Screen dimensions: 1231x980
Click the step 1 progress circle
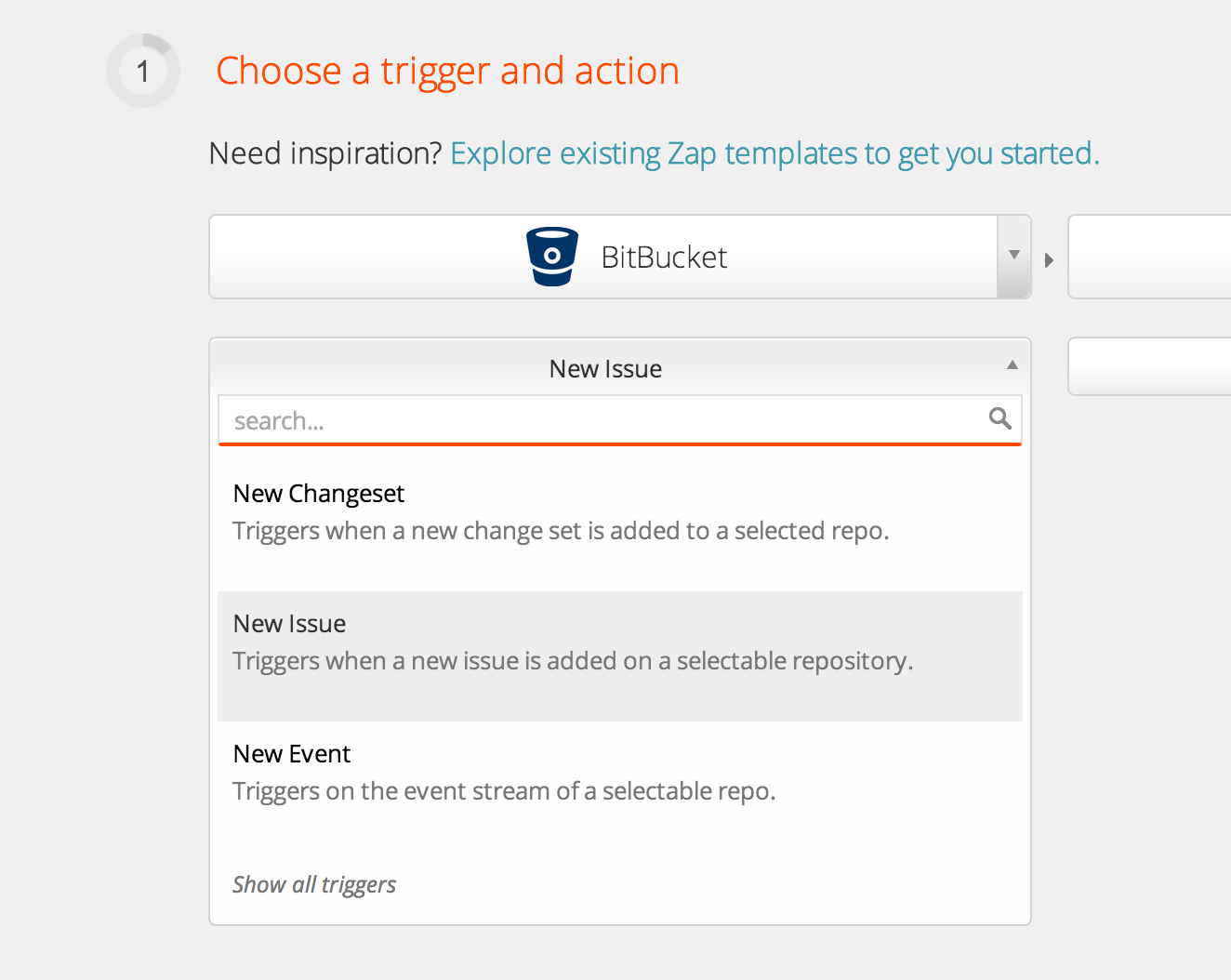[143, 71]
